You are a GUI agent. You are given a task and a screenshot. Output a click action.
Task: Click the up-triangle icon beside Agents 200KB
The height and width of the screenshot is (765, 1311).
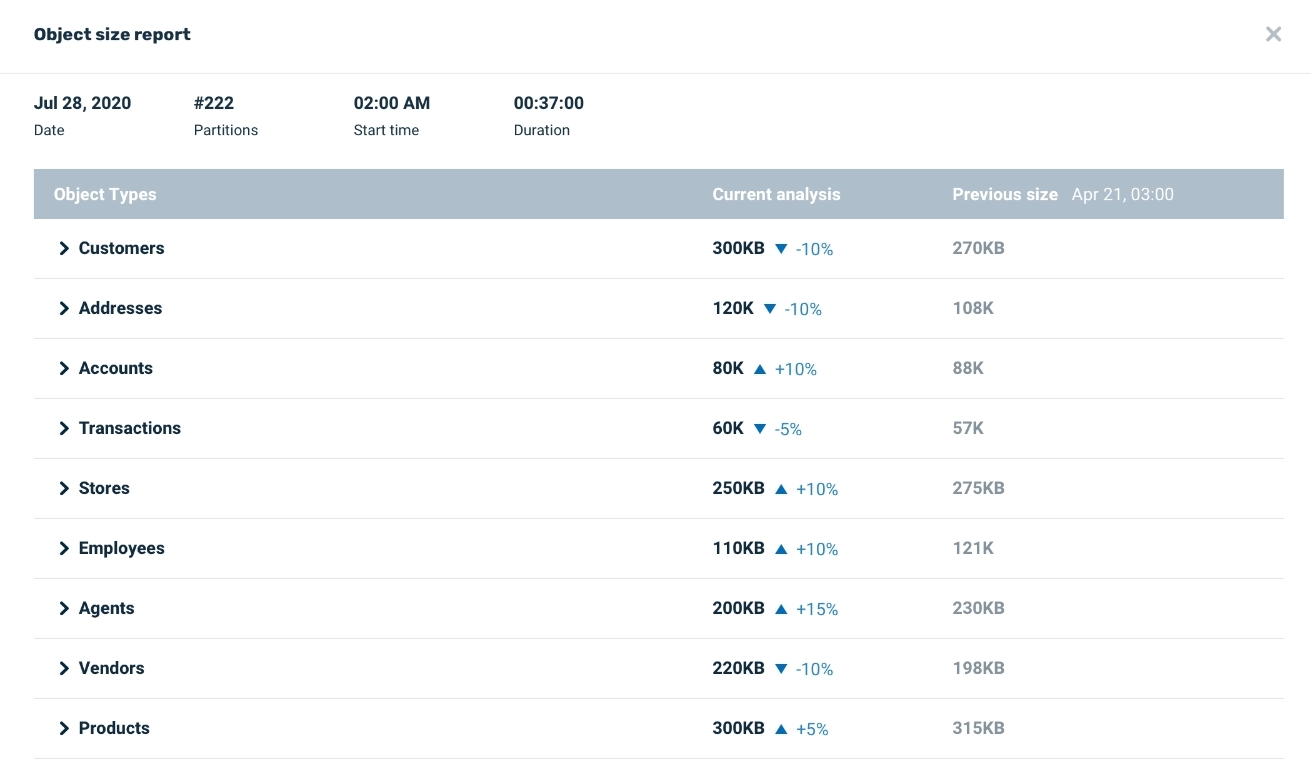pos(781,609)
